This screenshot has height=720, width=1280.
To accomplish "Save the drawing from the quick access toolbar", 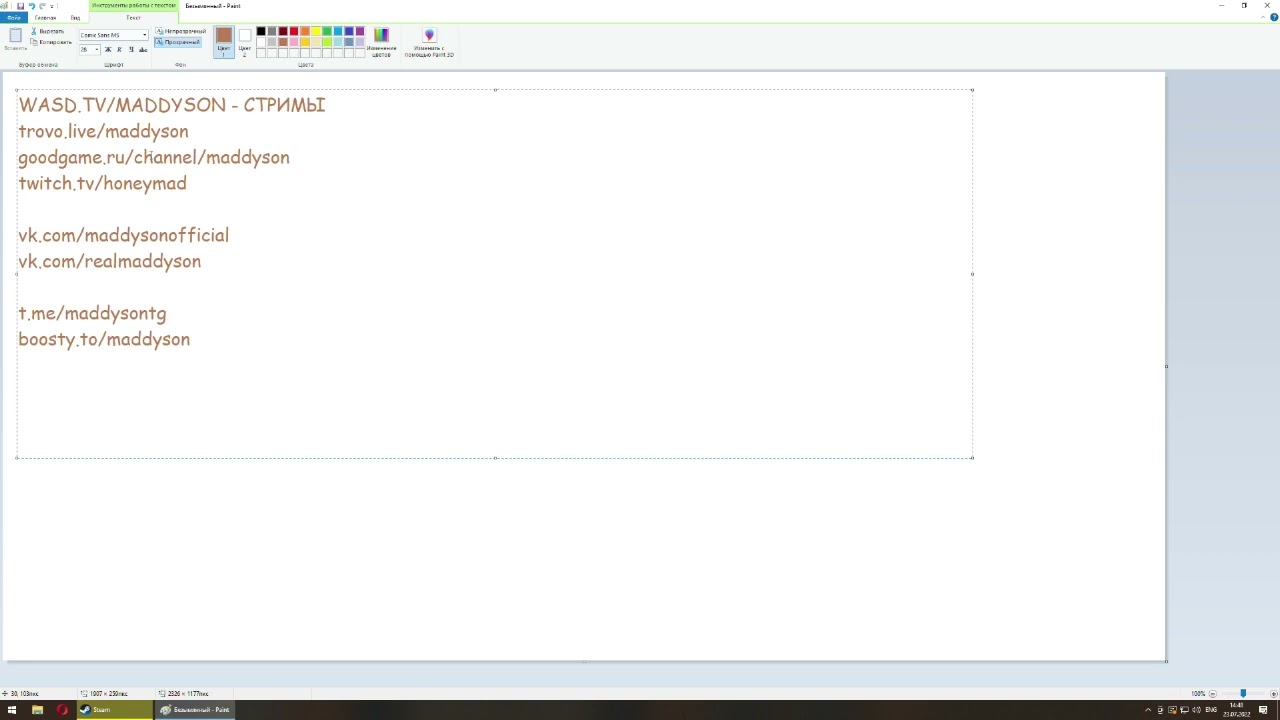I will tap(20, 6).
